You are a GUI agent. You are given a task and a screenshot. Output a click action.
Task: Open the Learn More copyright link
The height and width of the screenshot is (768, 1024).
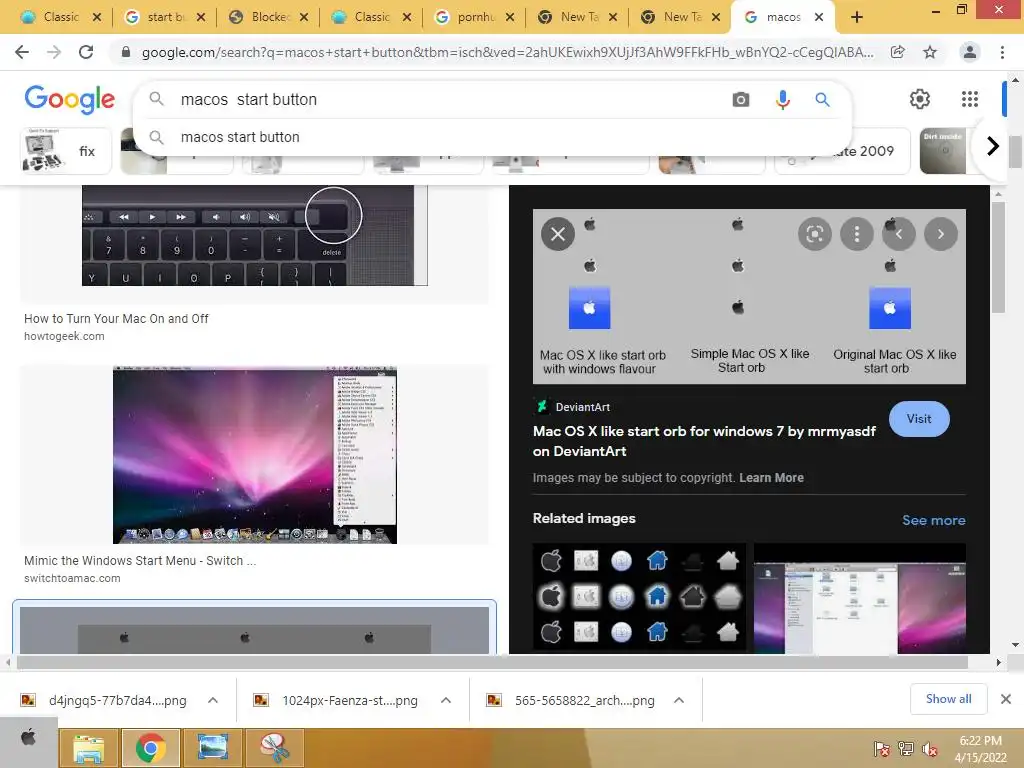pos(771,477)
